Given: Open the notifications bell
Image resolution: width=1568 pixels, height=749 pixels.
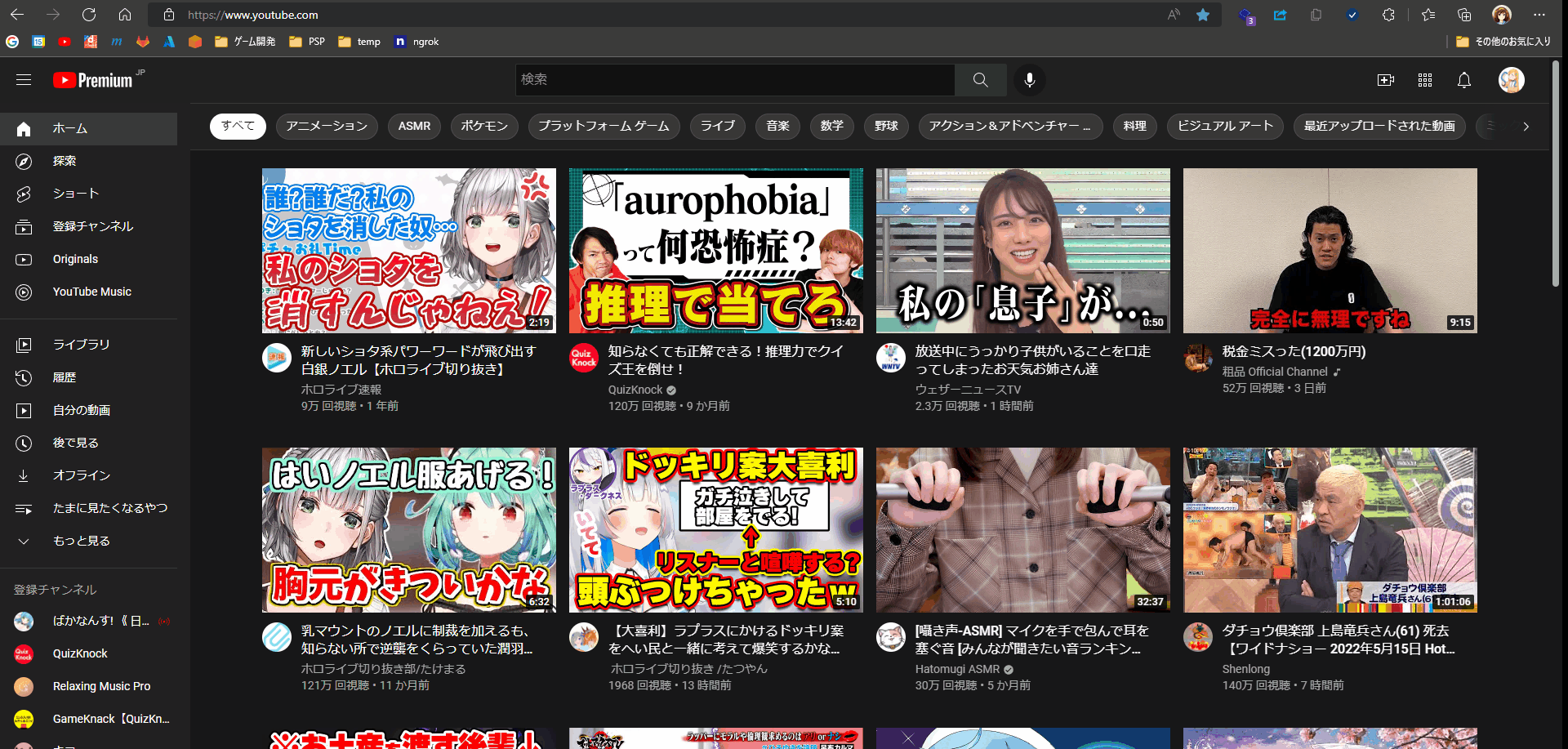Looking at the screenshot, I should (1464, 80).
